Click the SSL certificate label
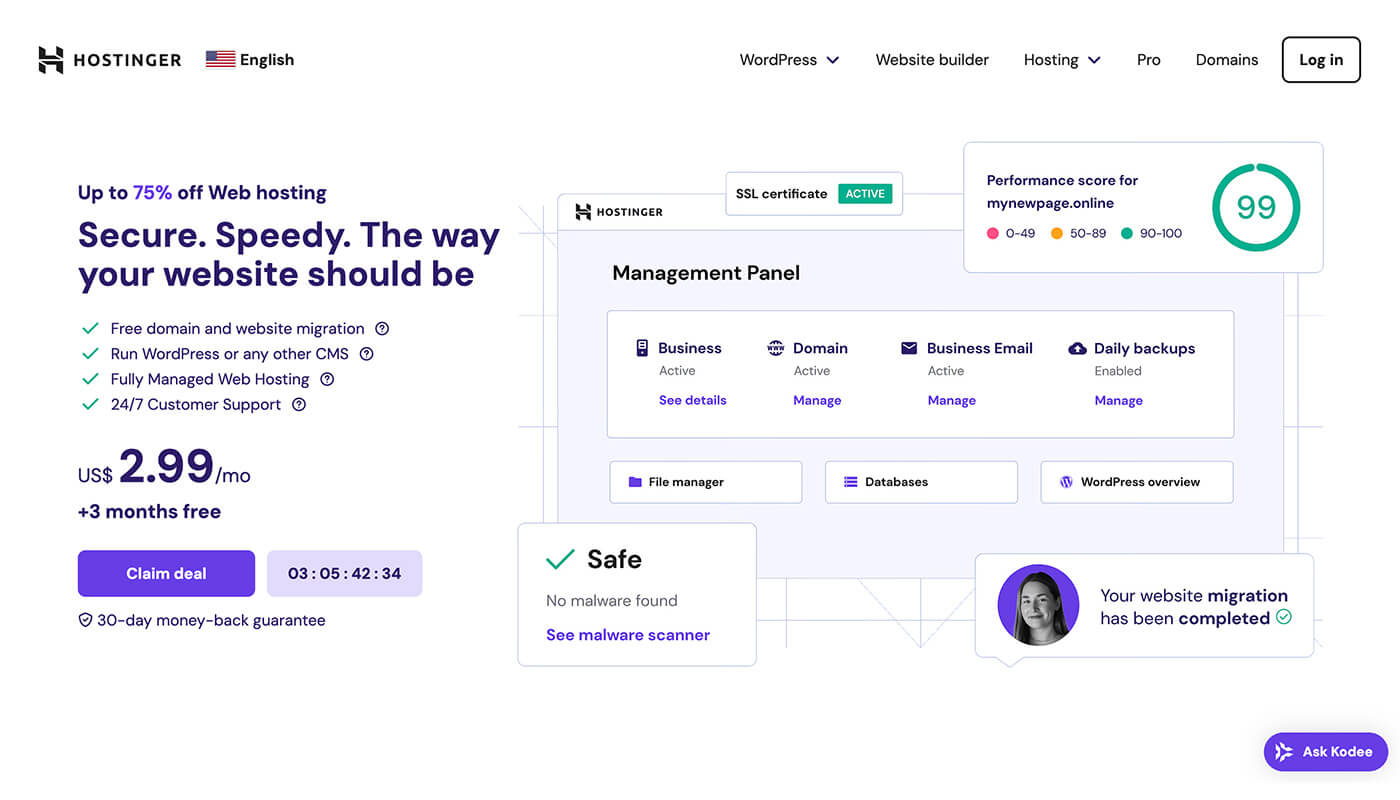 coord(781,194)
